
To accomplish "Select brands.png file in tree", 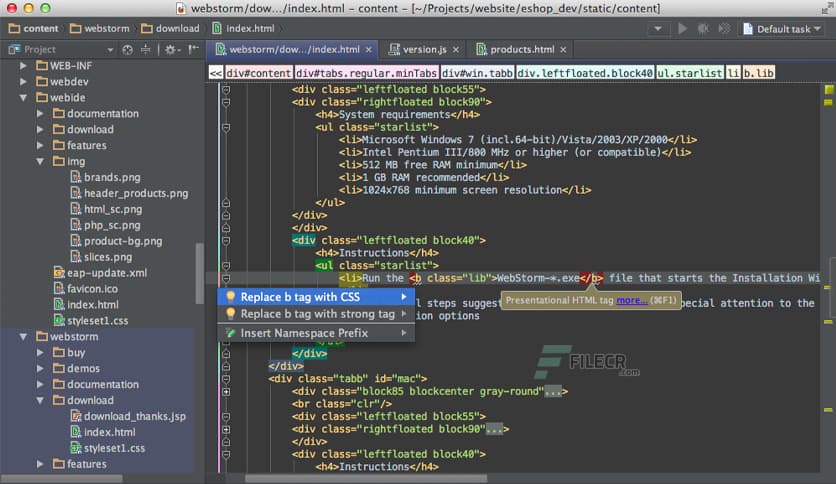I will (106, 177).
